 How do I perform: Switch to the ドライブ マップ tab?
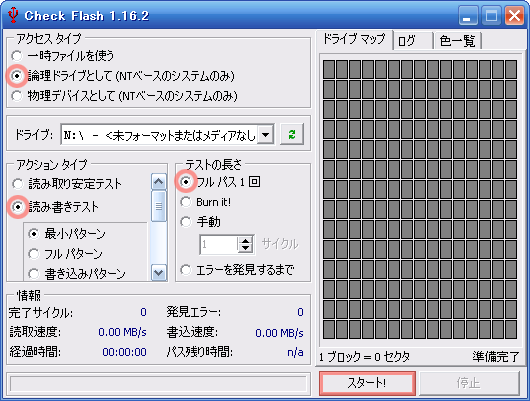pos(354,39)
